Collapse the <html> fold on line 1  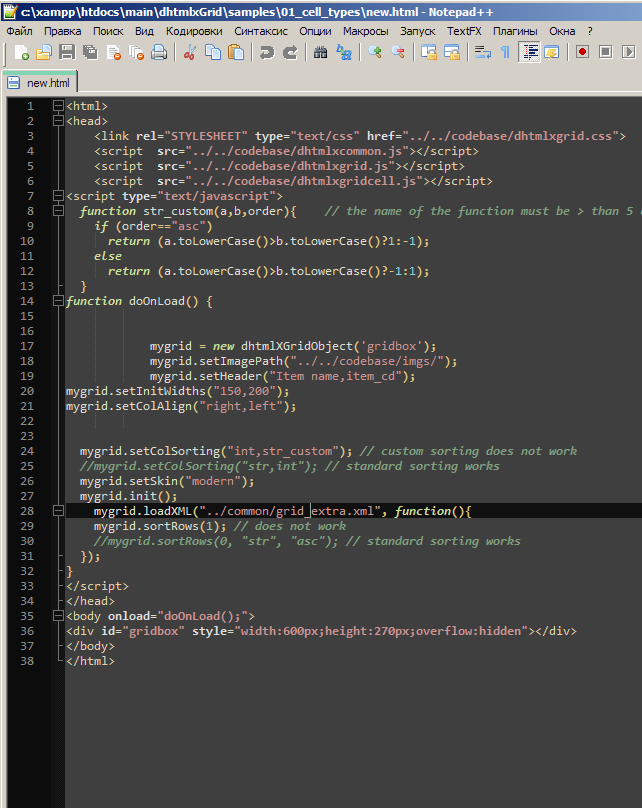tap(58, 106)
